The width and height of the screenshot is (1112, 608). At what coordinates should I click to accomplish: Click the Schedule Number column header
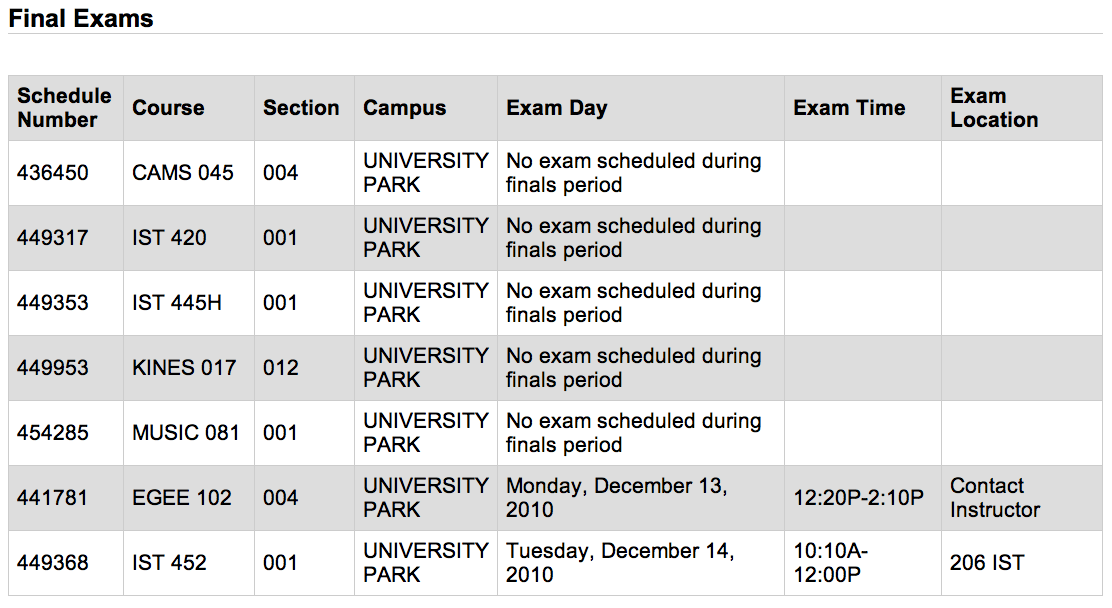coord(65,108)
